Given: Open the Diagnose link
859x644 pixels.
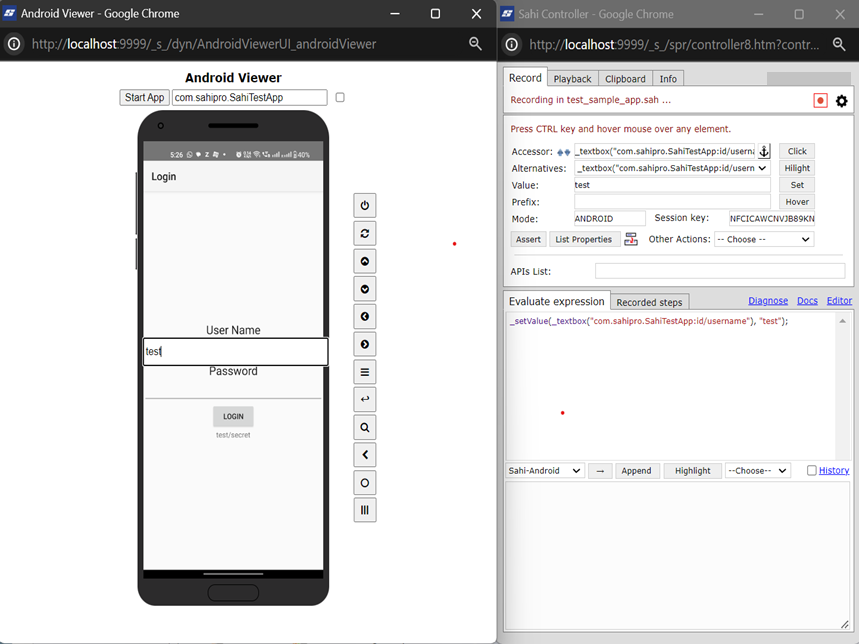Looking at the screenshot, I should pyautogui.click(x=768, y=301).
